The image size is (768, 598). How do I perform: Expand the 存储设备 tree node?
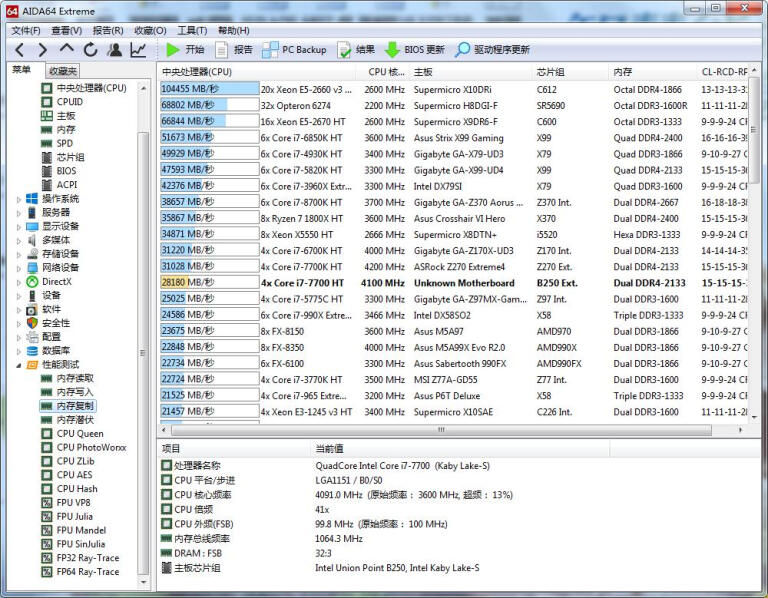19,254
